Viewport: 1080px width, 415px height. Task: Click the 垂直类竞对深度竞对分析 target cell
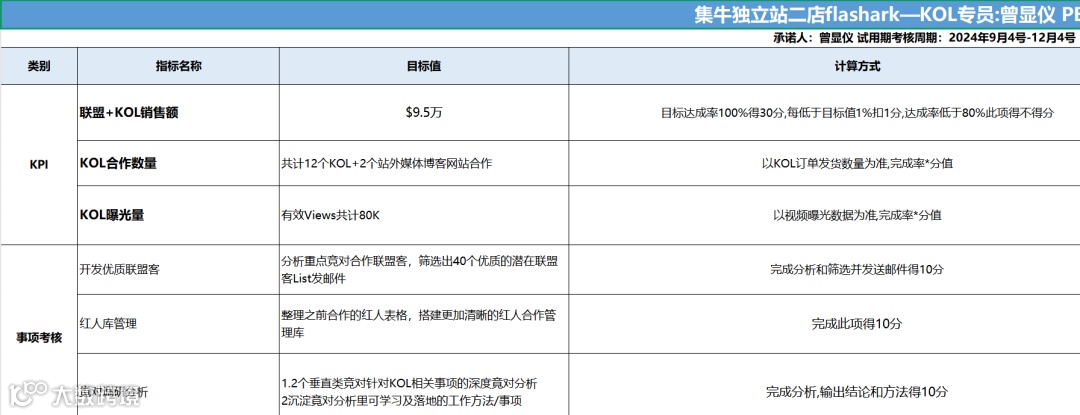424,384
